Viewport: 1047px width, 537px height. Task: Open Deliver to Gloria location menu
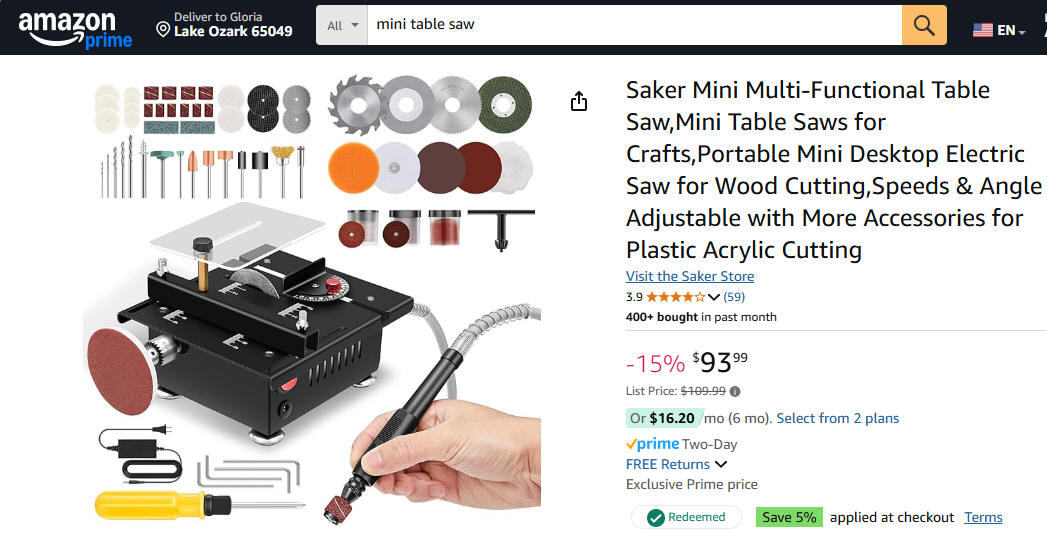click(x=224, y=25)
